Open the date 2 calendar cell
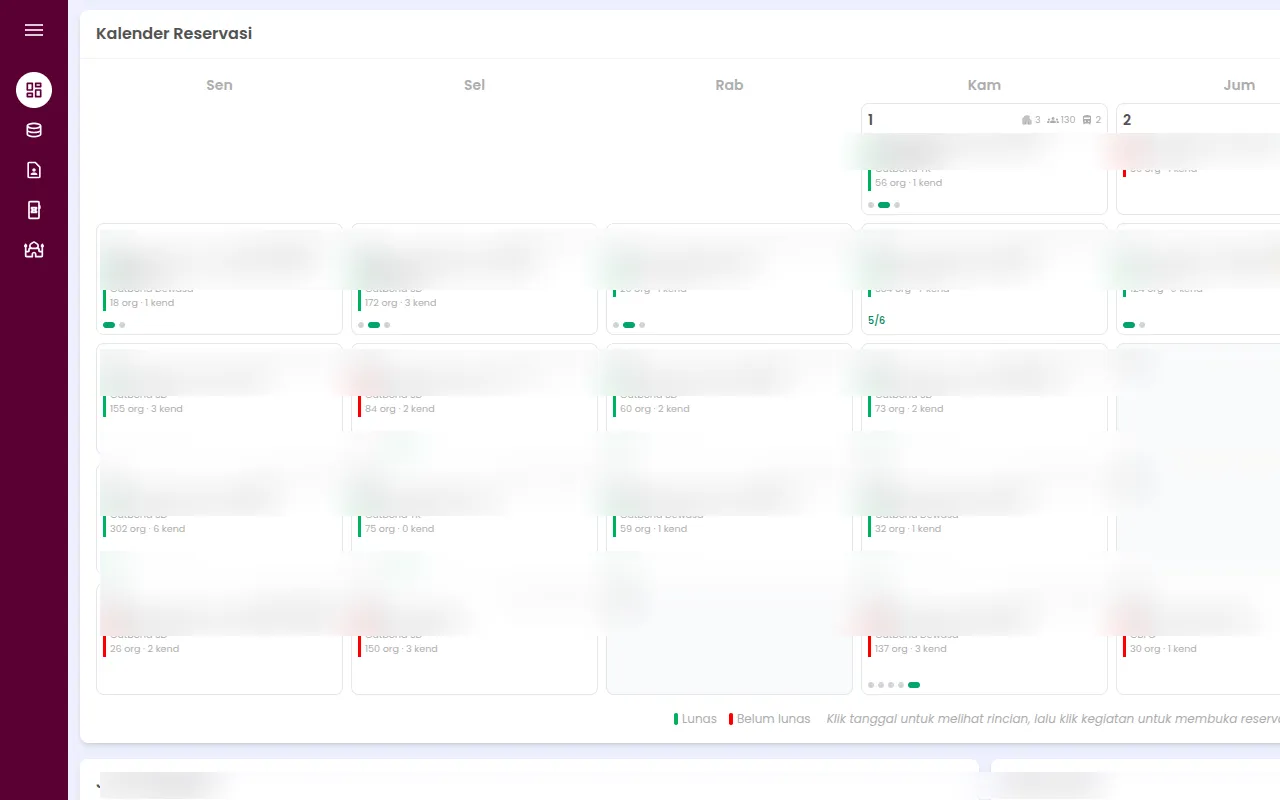The image size is (1280, 800). point(1198,159)
